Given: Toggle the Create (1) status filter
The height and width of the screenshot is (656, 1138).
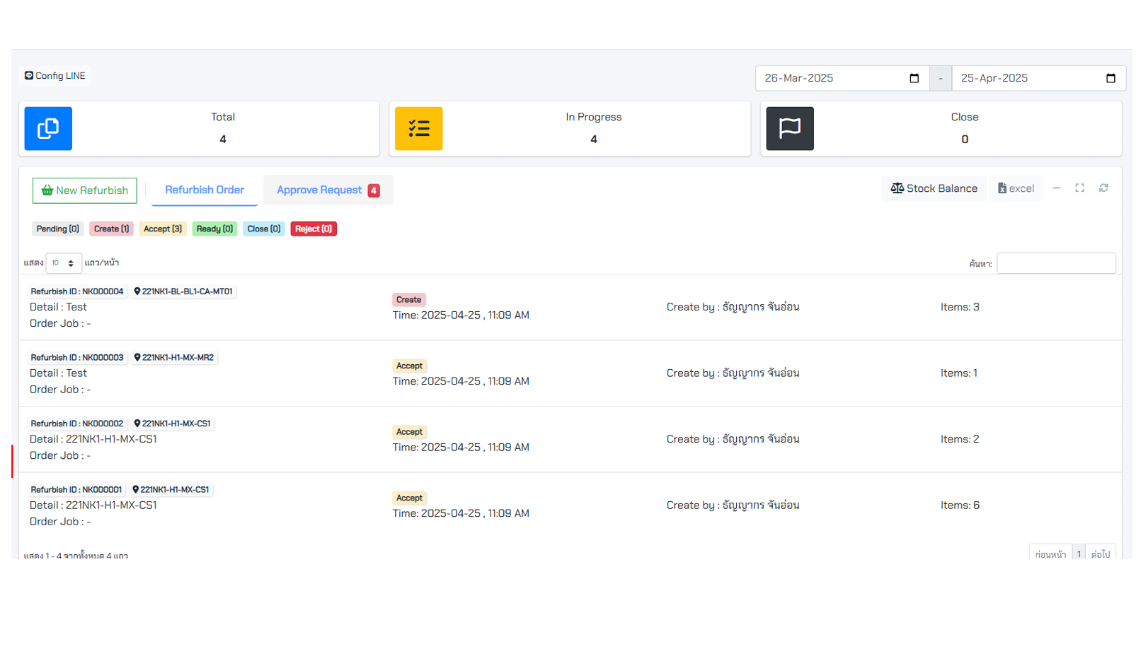Looking at the screenshot, I should pyautogui.click(x=111, y=229).
